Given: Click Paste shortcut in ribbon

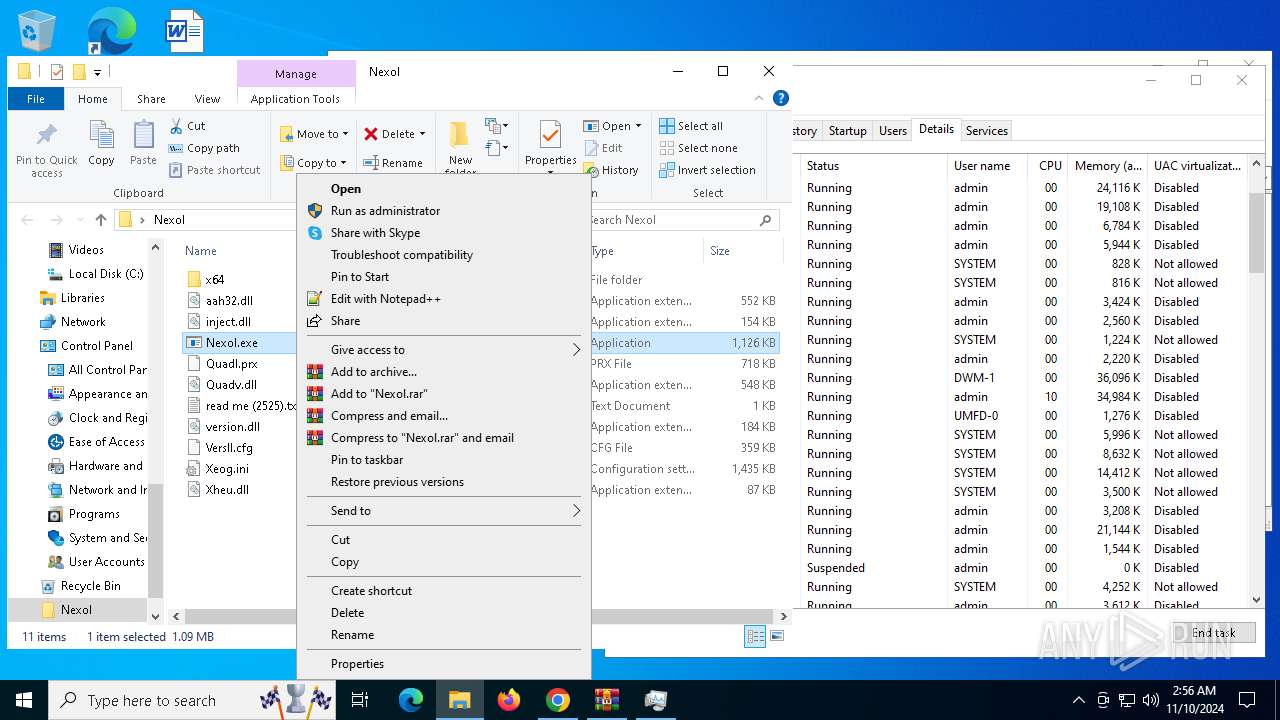Looking at the screenshot, I should coord(214,170).
